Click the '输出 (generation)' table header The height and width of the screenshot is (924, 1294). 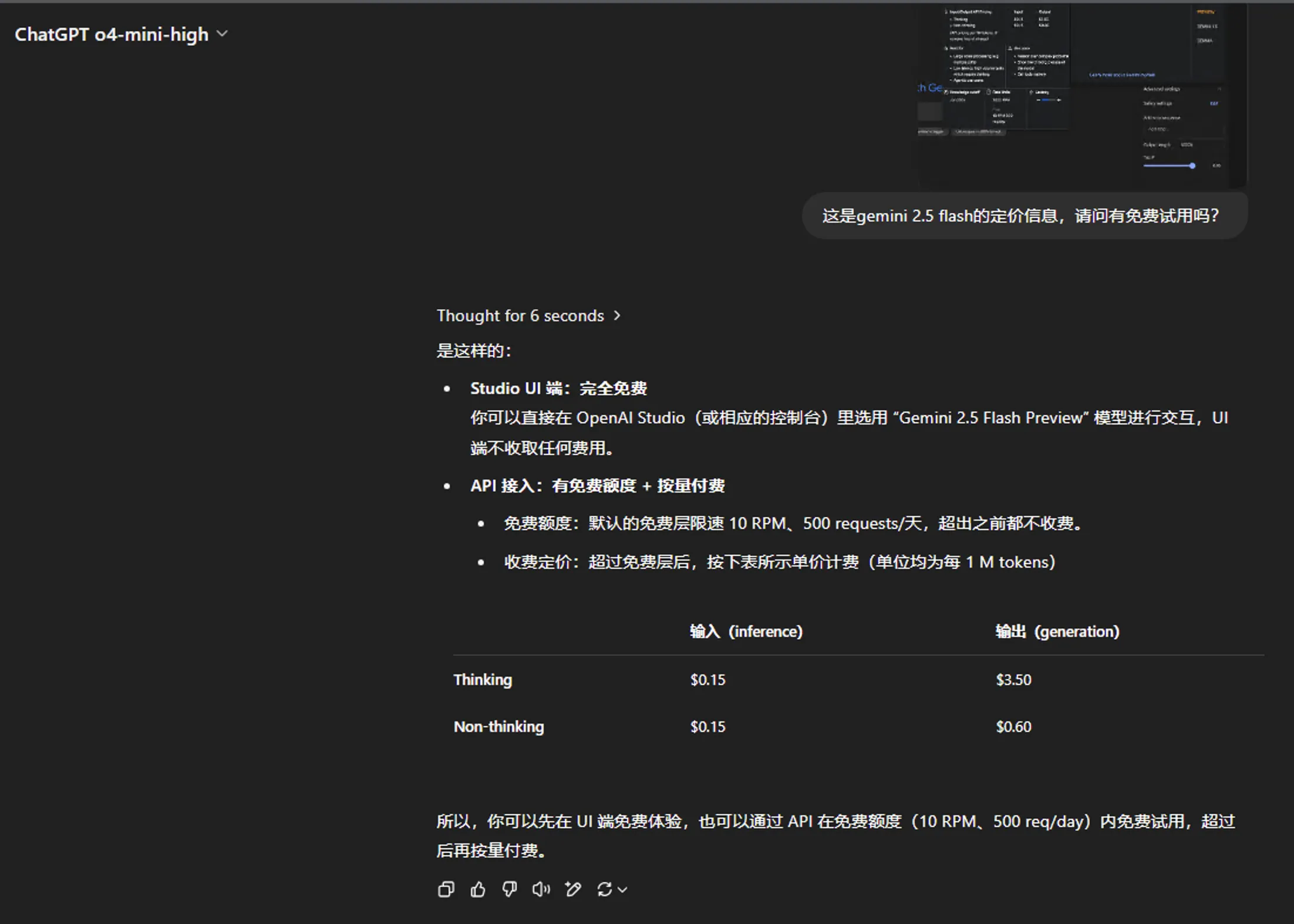pos(1057,632)
